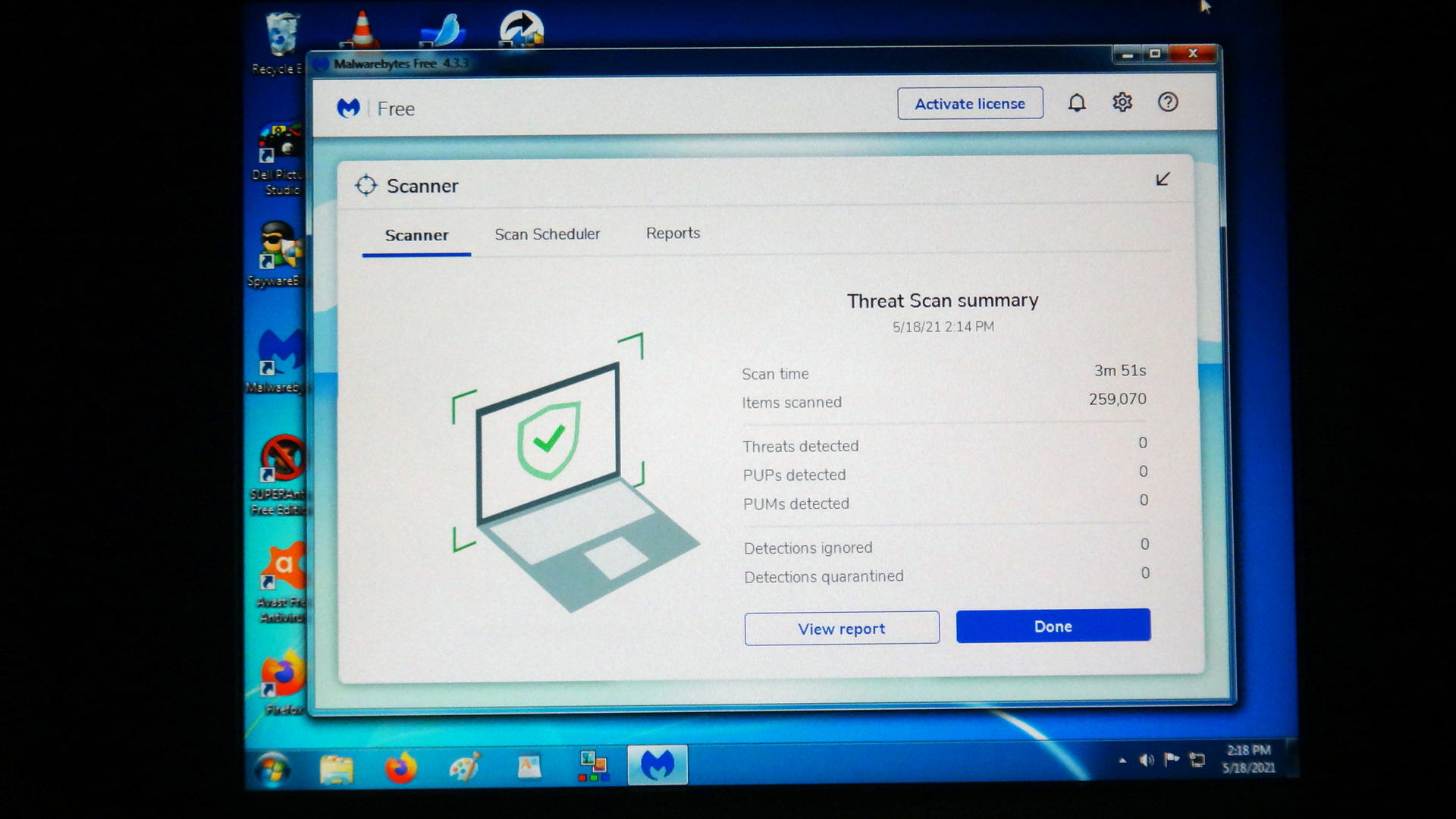Click the Malwarebytes logo next to Free
This screenshot has width=1456, height=819.
click(x=348, y=108)
